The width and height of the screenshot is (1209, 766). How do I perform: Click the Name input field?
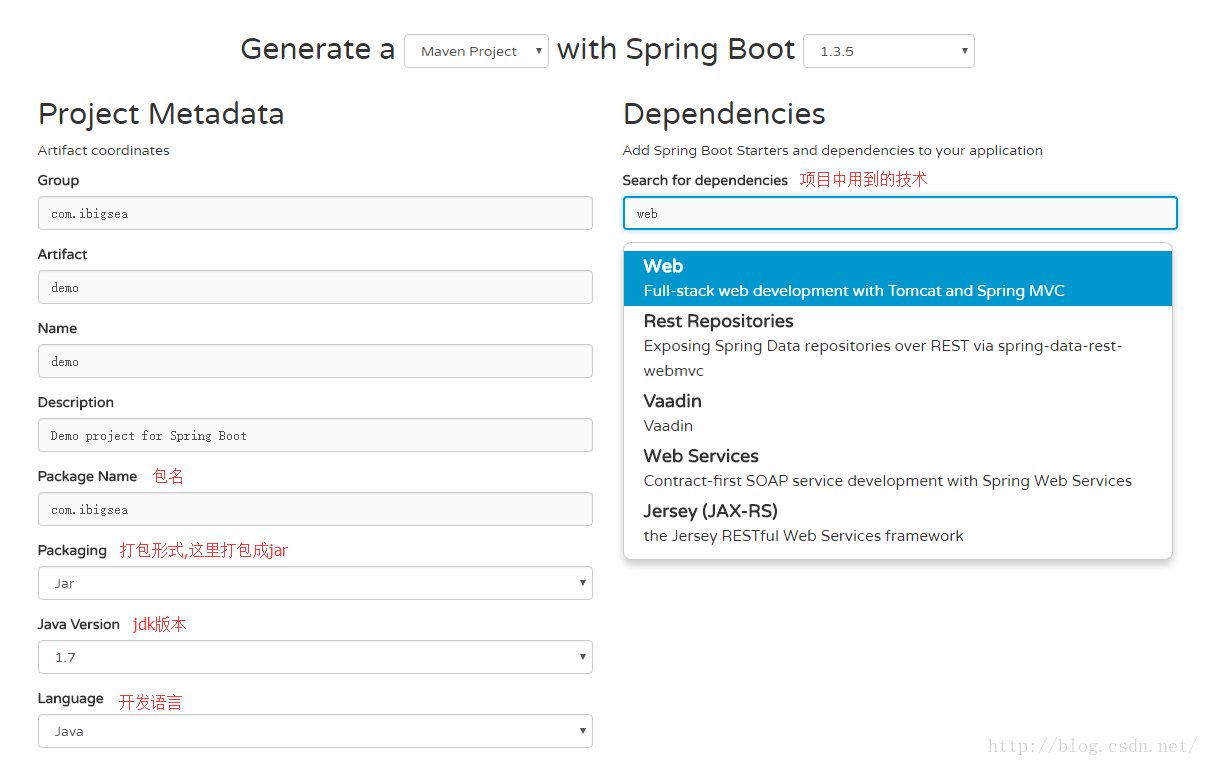click(x=315, y=361)
